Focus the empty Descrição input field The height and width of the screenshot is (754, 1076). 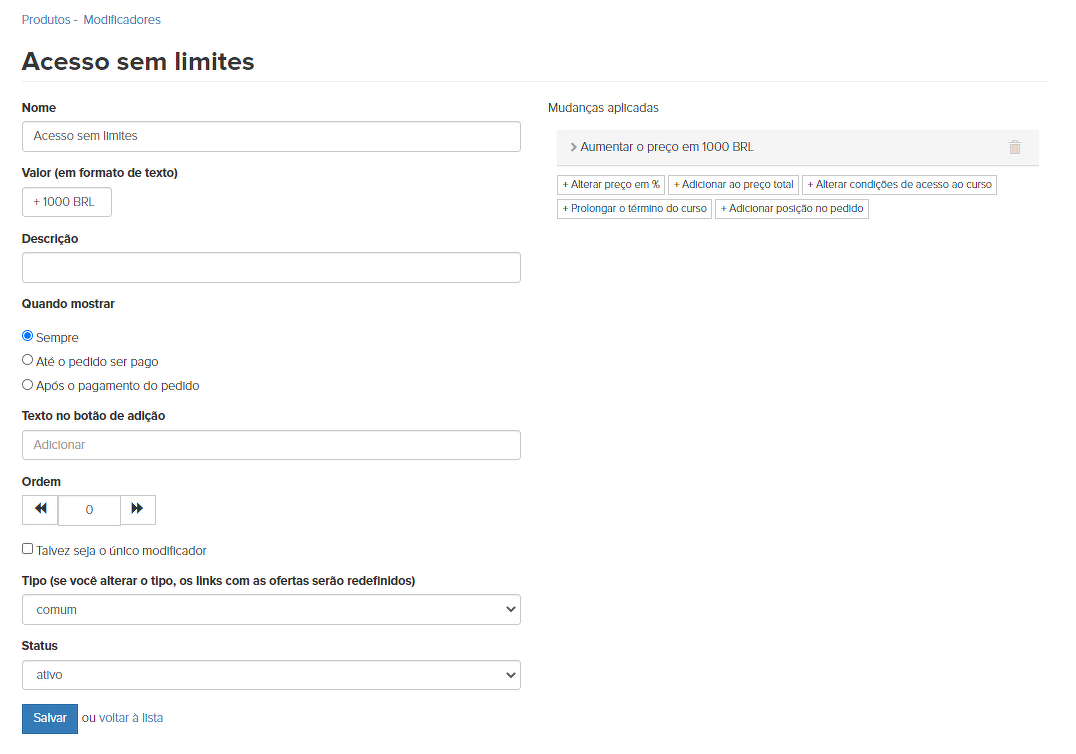[x=271, y=267]
